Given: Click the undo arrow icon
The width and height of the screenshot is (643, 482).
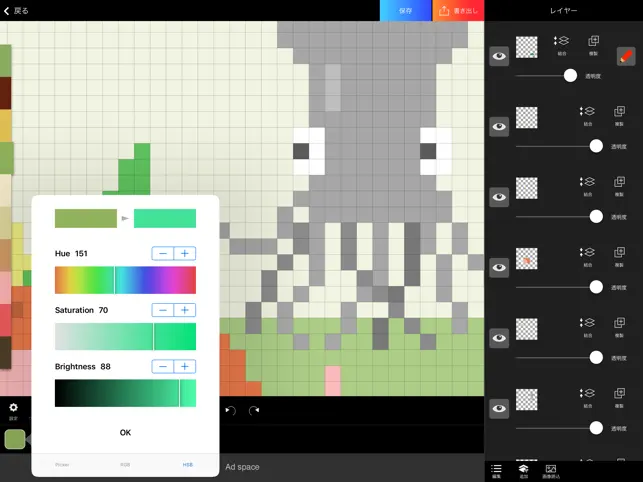Looking at the screenshot, I should (x=230, y=410).
